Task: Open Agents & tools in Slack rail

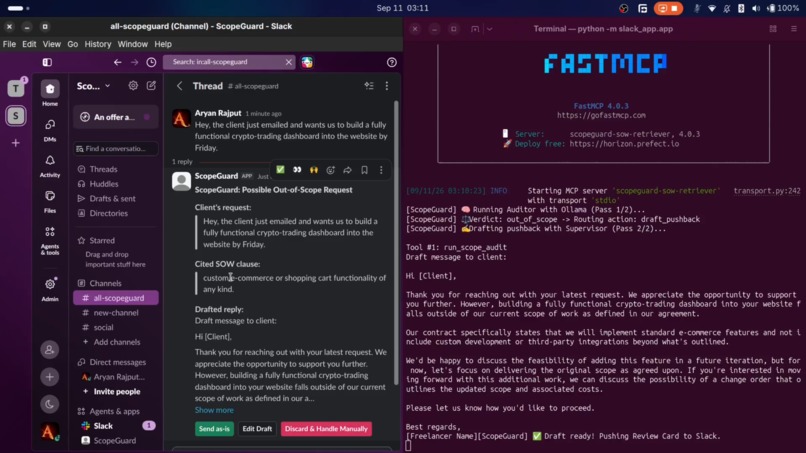Action: click(50, 240)
